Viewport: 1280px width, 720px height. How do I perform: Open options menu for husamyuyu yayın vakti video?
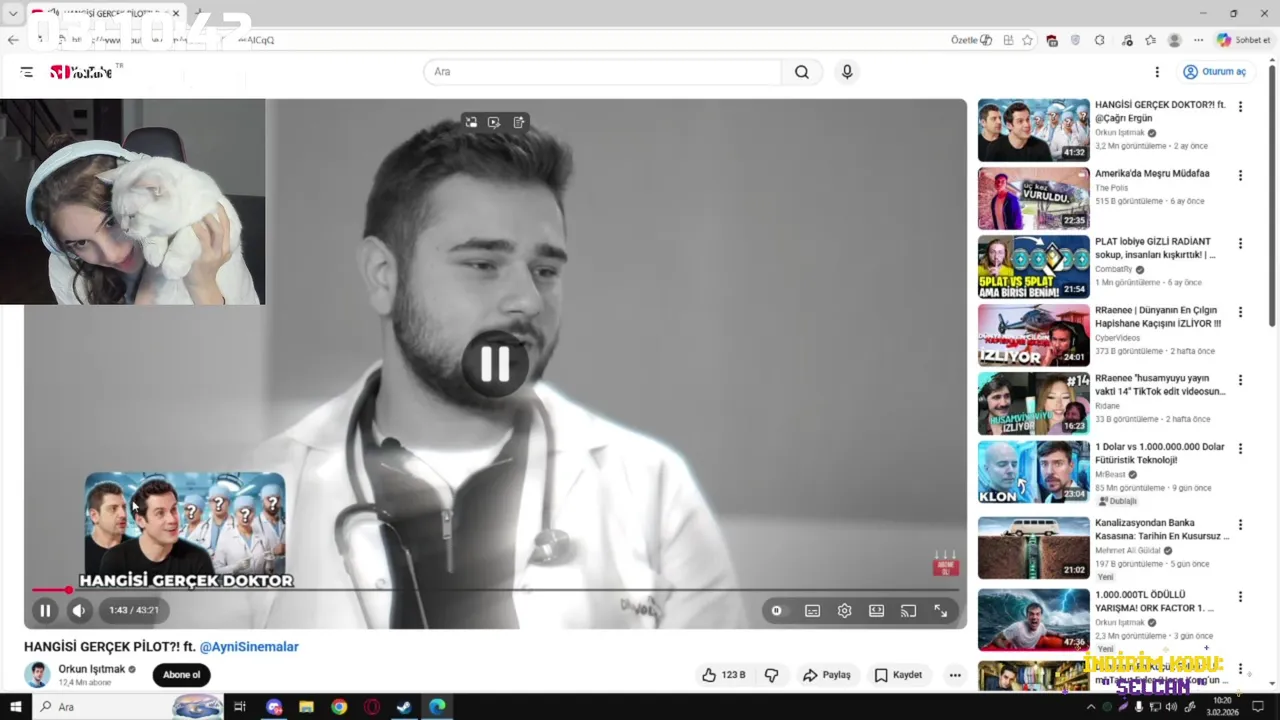tap(1240, 380)
